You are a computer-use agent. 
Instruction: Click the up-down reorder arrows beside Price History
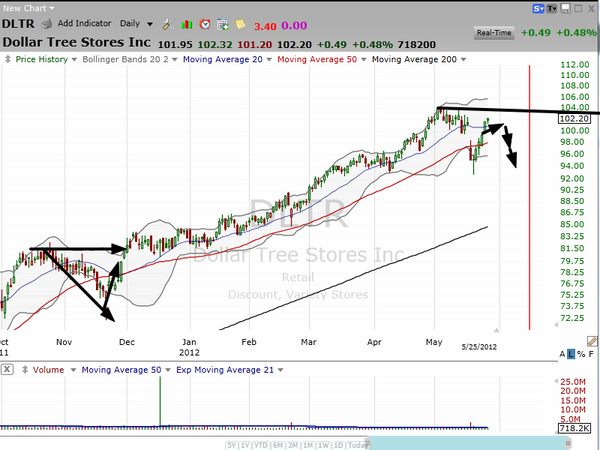tap(7, 59)
